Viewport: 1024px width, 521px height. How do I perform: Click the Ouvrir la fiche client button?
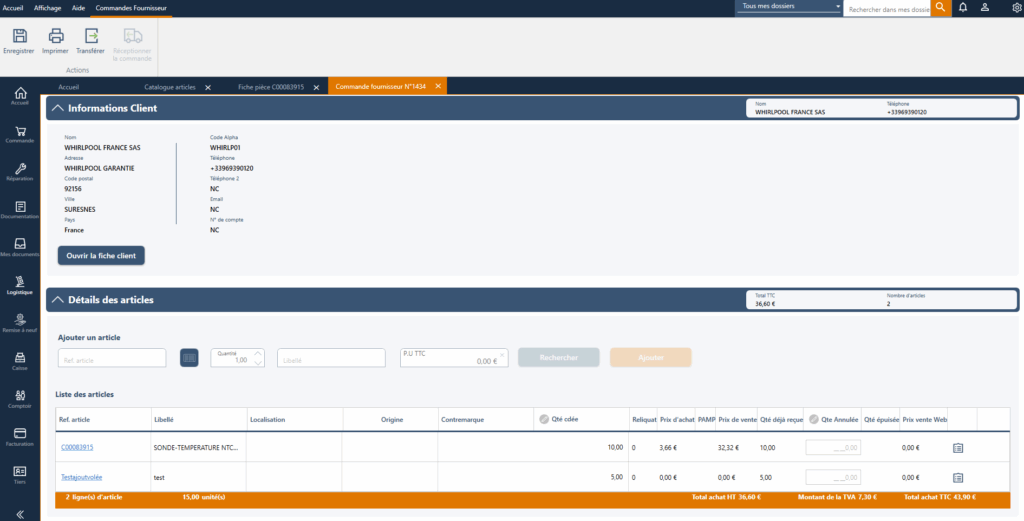(101, 256)
